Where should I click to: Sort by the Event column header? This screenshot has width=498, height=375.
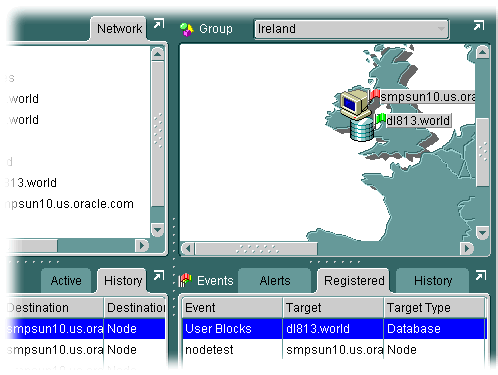233,308
